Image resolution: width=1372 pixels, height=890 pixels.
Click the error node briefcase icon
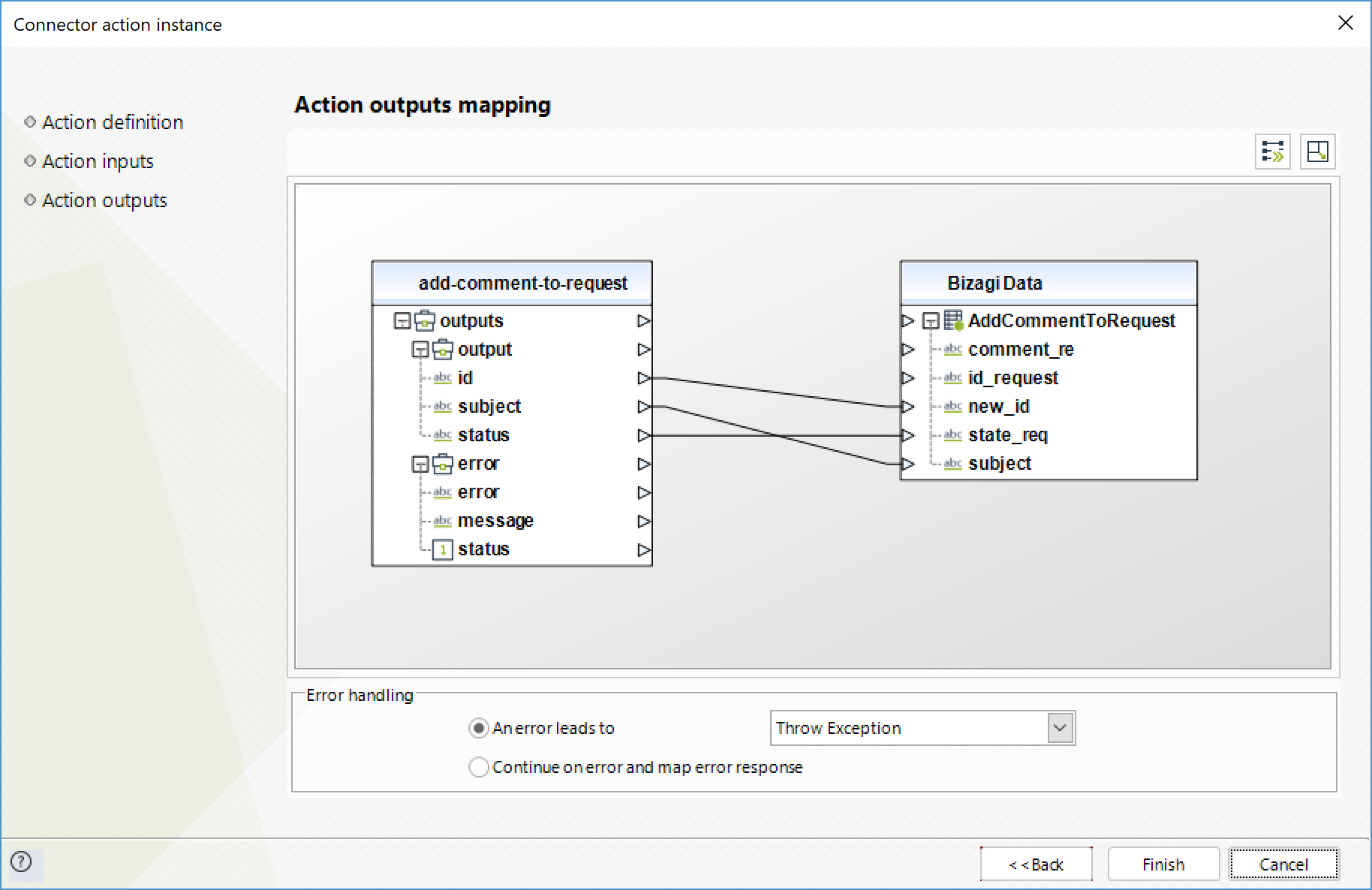click(443, 463)
